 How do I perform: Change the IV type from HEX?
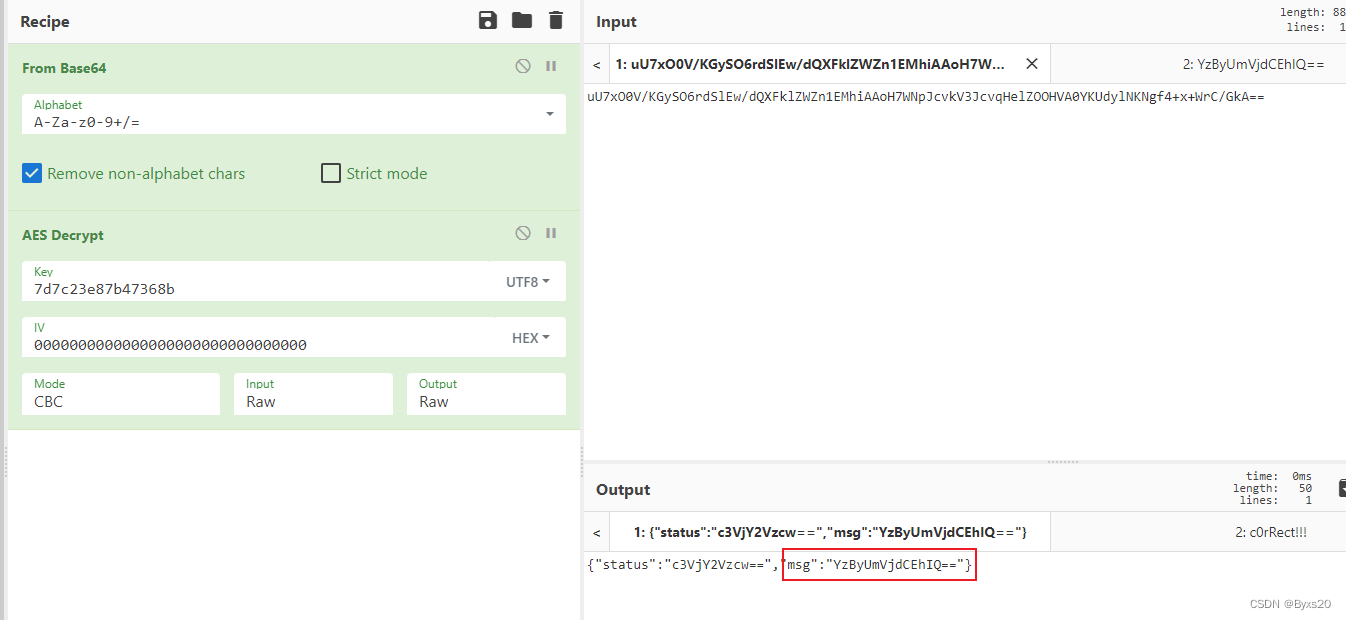pyautogui.click(x=529, y=337)
